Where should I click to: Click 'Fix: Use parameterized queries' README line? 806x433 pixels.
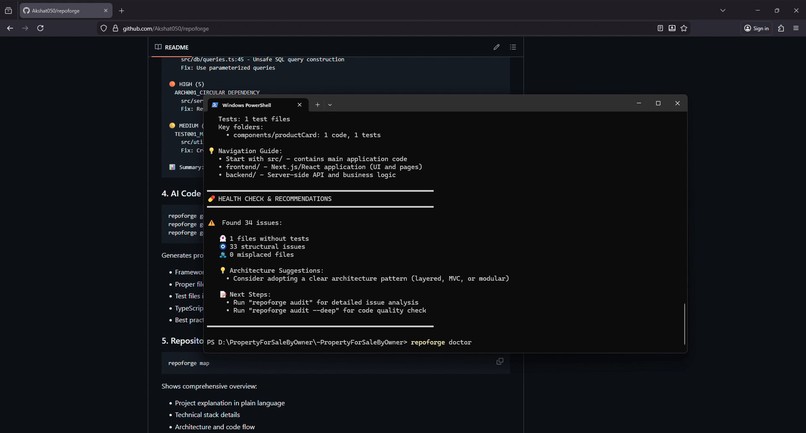[x=228, y=68]
